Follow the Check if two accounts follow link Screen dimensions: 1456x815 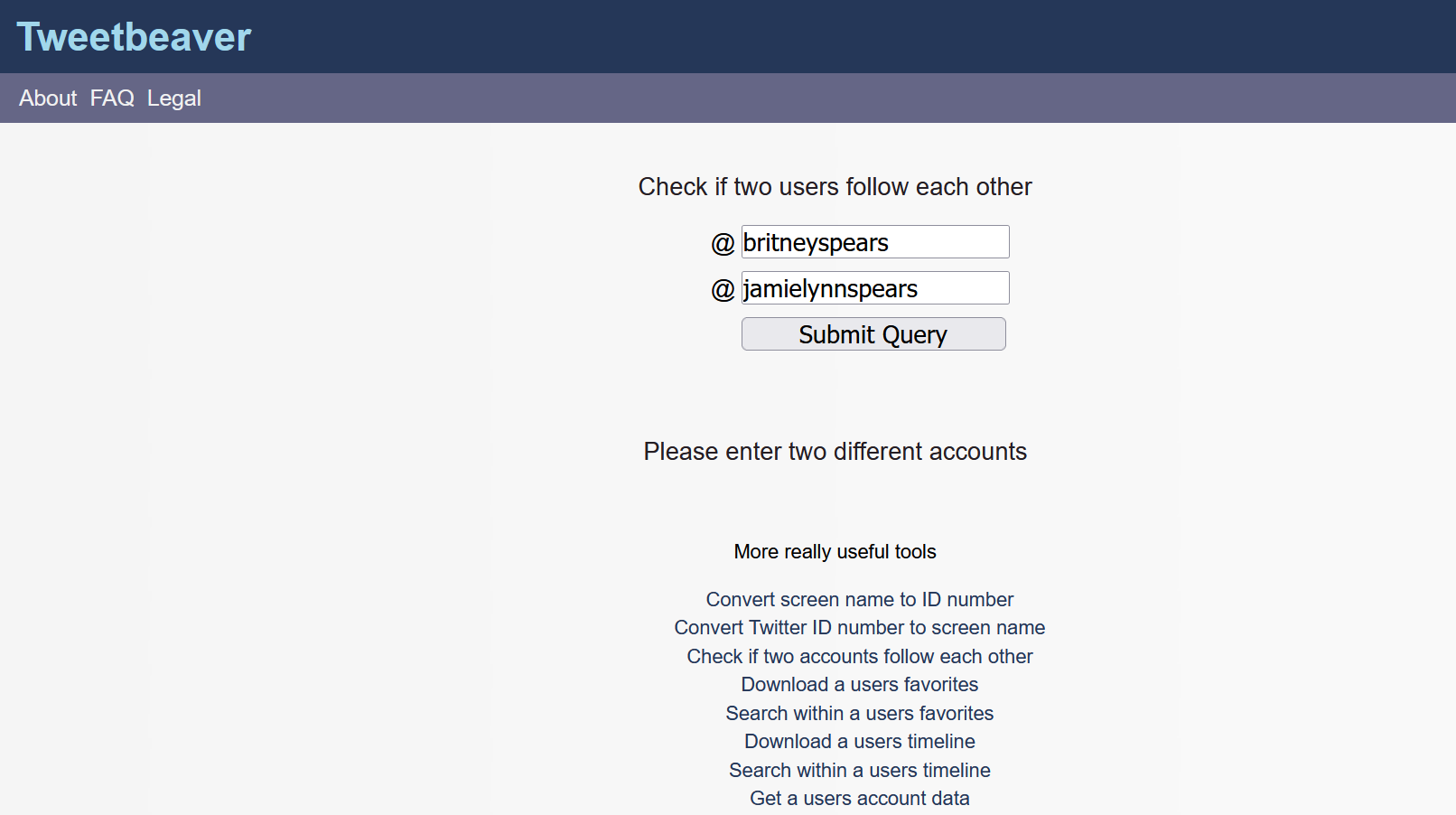[x=859, y=657]
